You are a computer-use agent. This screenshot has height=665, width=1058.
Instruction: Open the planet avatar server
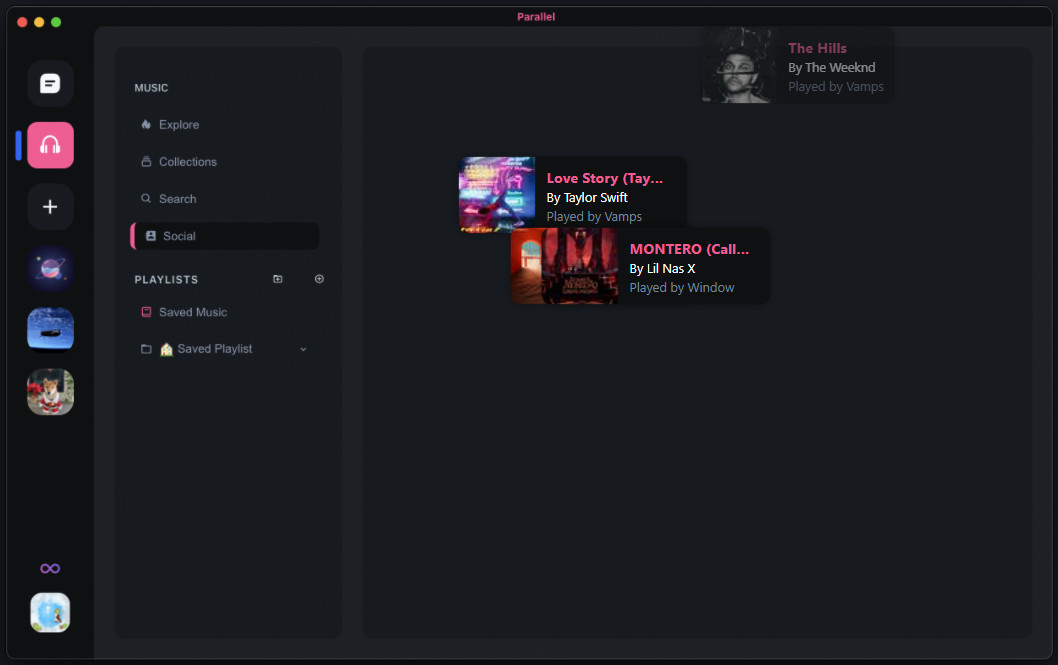tap(50, 268)
